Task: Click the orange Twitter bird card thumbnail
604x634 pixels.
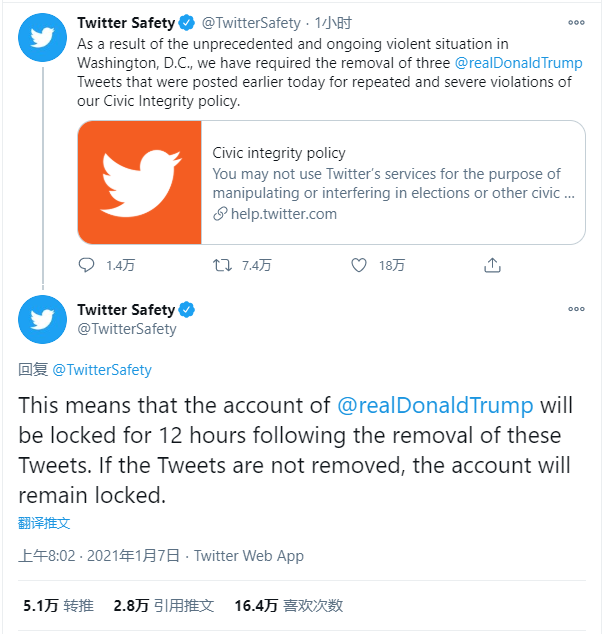Action: [140, 182]
